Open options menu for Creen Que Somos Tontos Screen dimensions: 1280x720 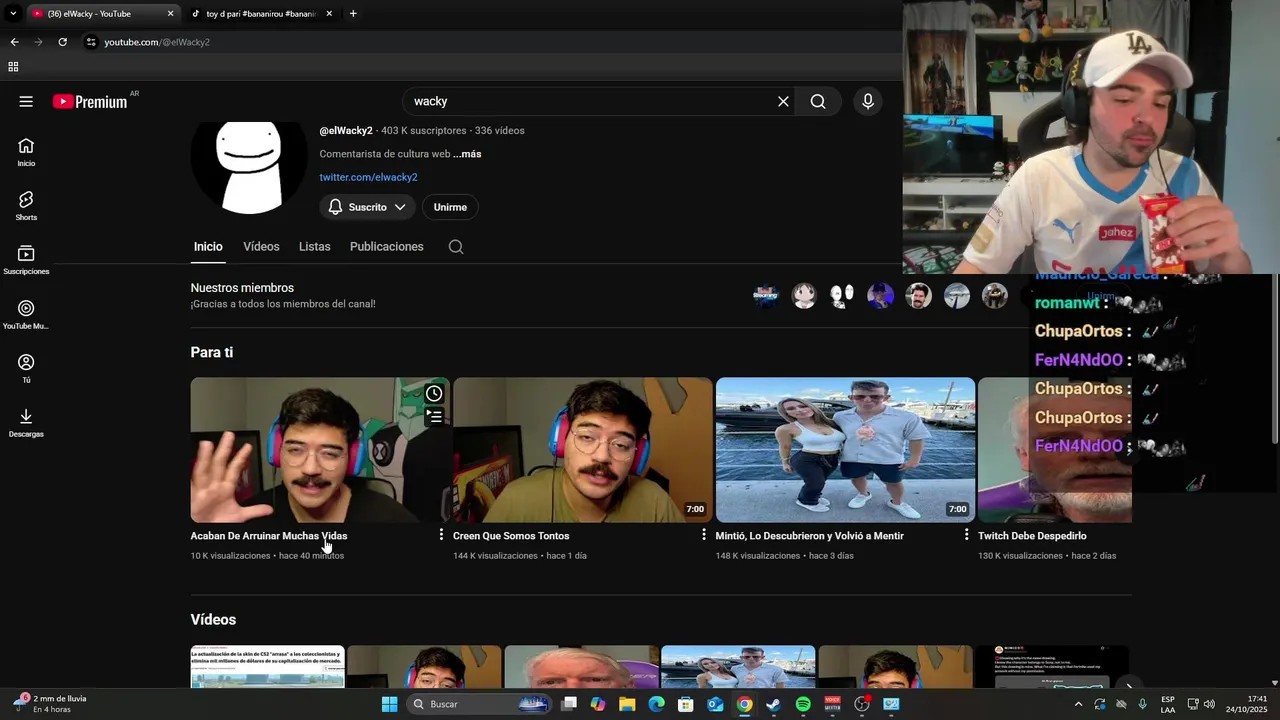(704, 535)
